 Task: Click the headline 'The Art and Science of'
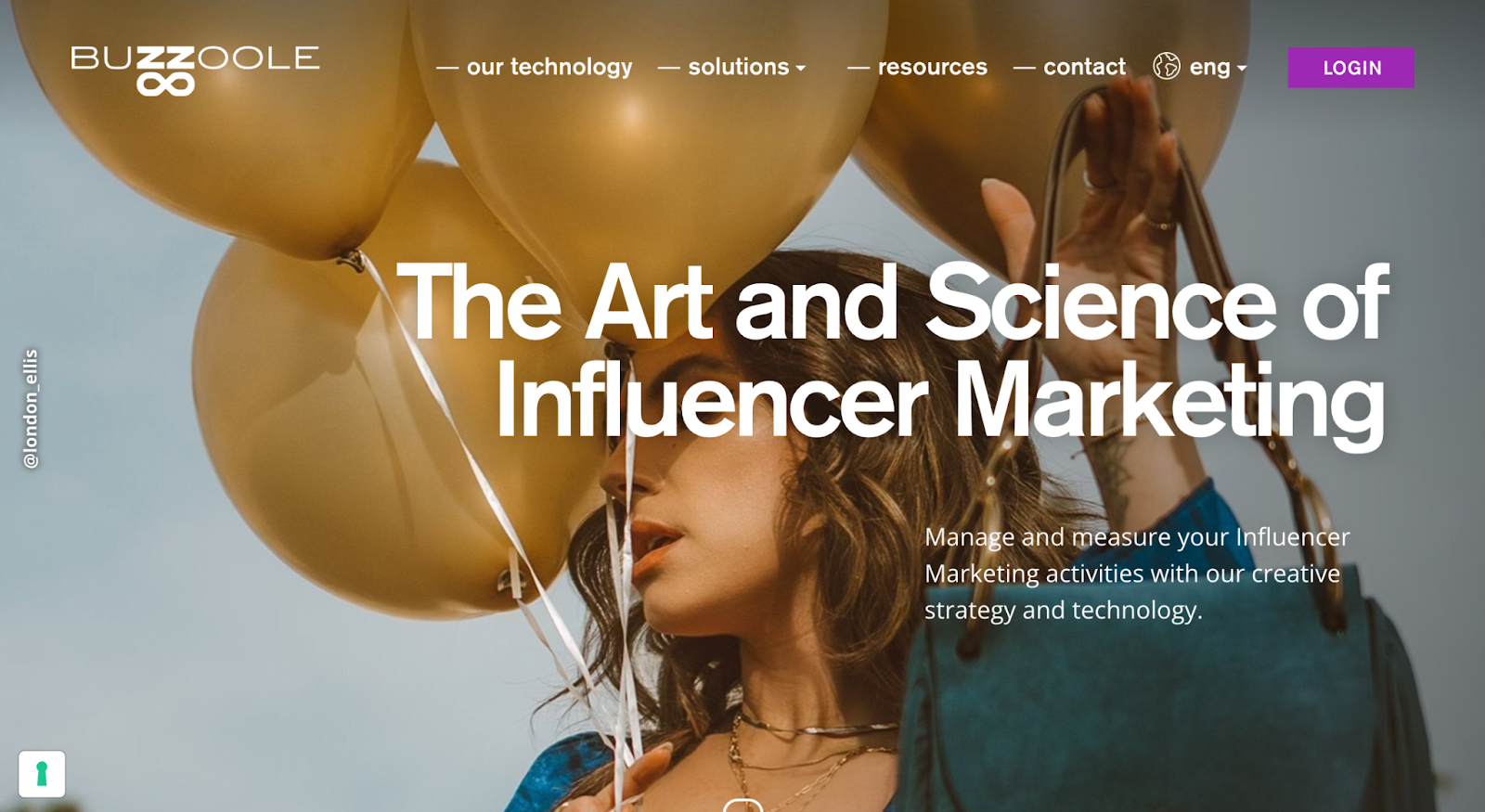tap(893, 303)
